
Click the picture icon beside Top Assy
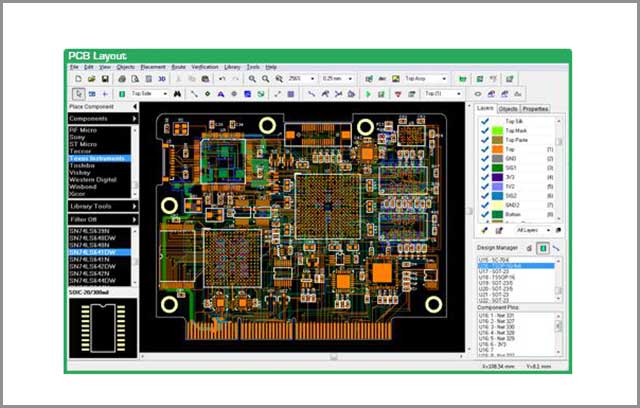point(396,79)
